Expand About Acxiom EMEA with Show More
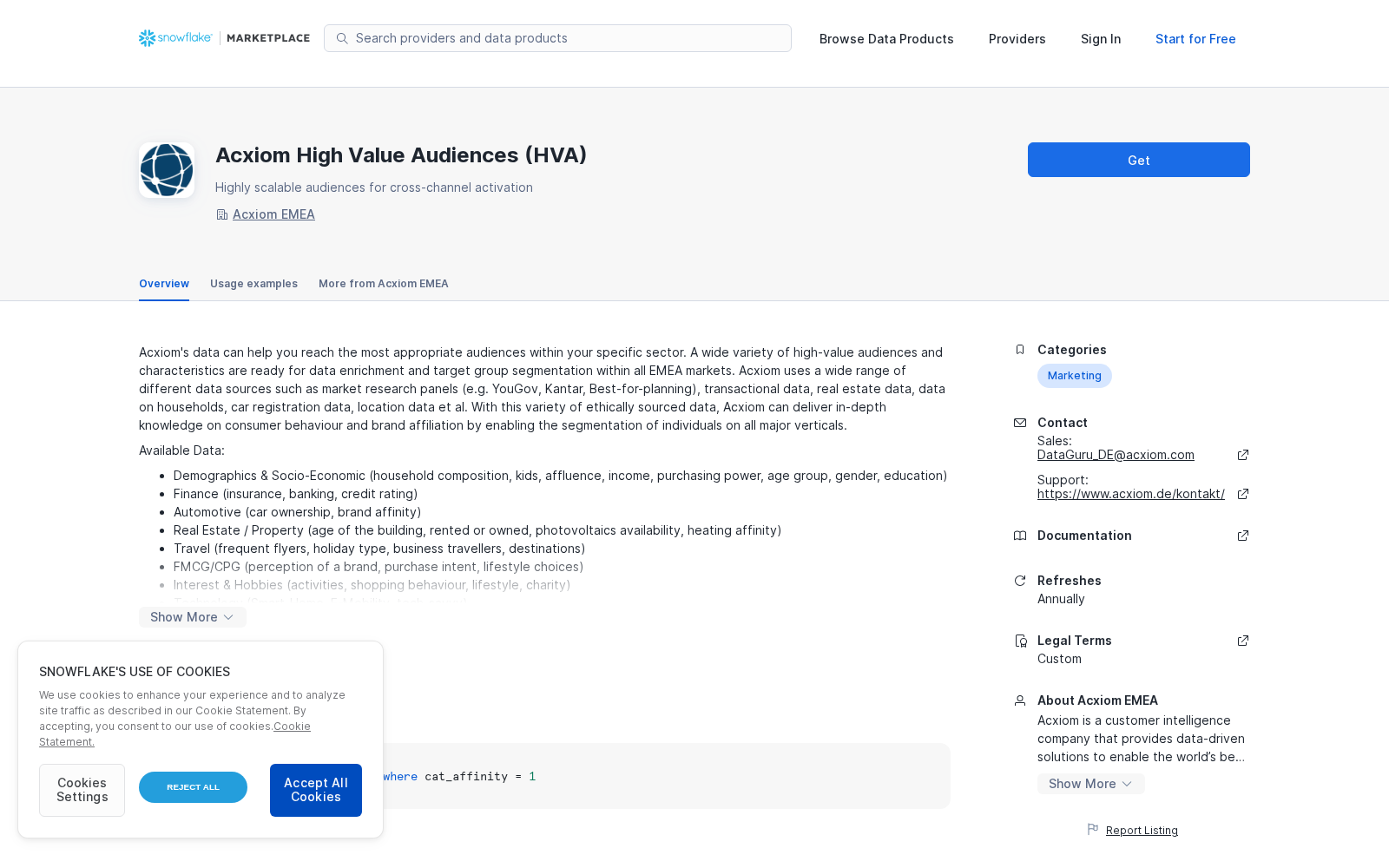Image resolution: width=1389 pixels, height=868 pixels. [1091, 784]
